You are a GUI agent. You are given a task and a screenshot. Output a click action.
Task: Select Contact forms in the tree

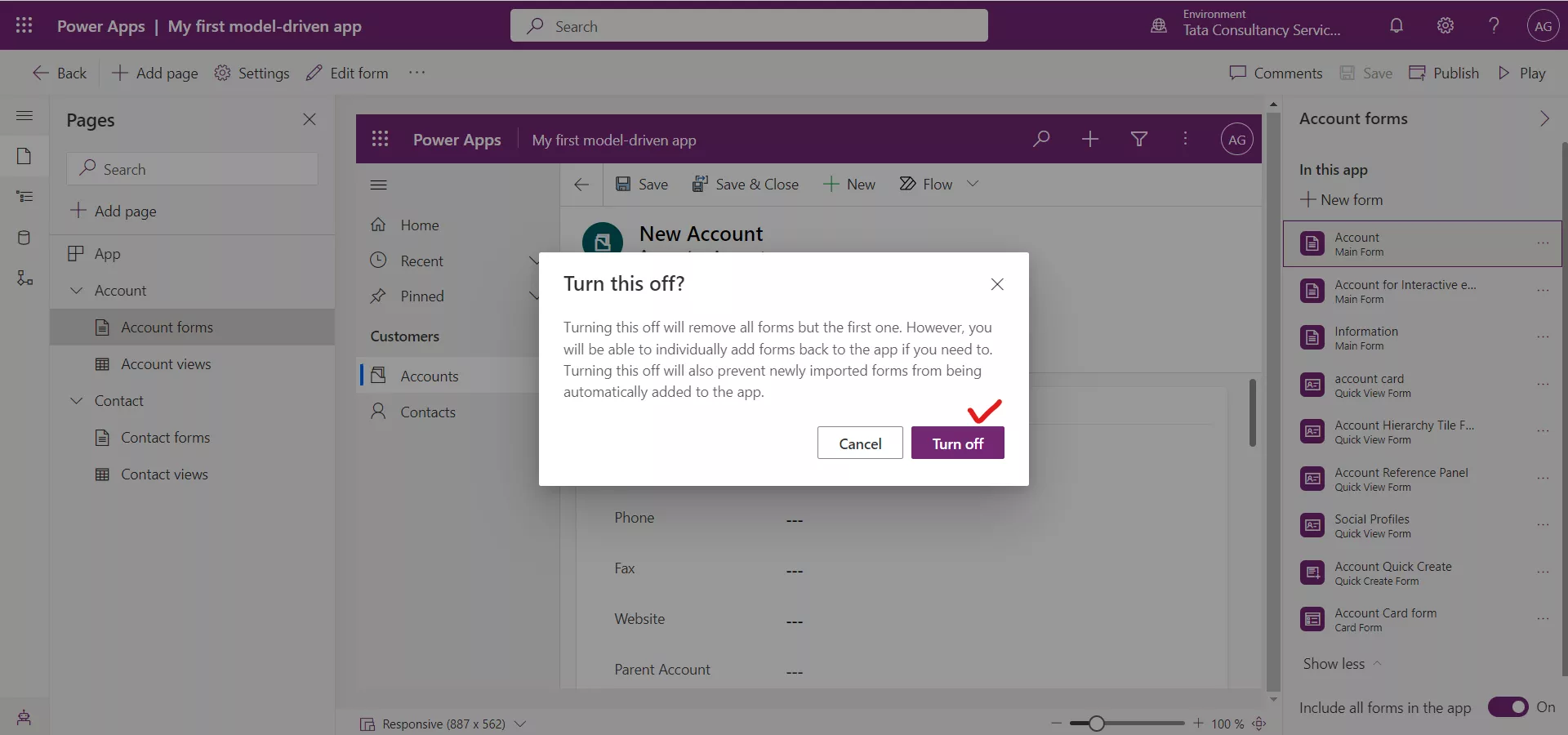[x=192, y=438]
